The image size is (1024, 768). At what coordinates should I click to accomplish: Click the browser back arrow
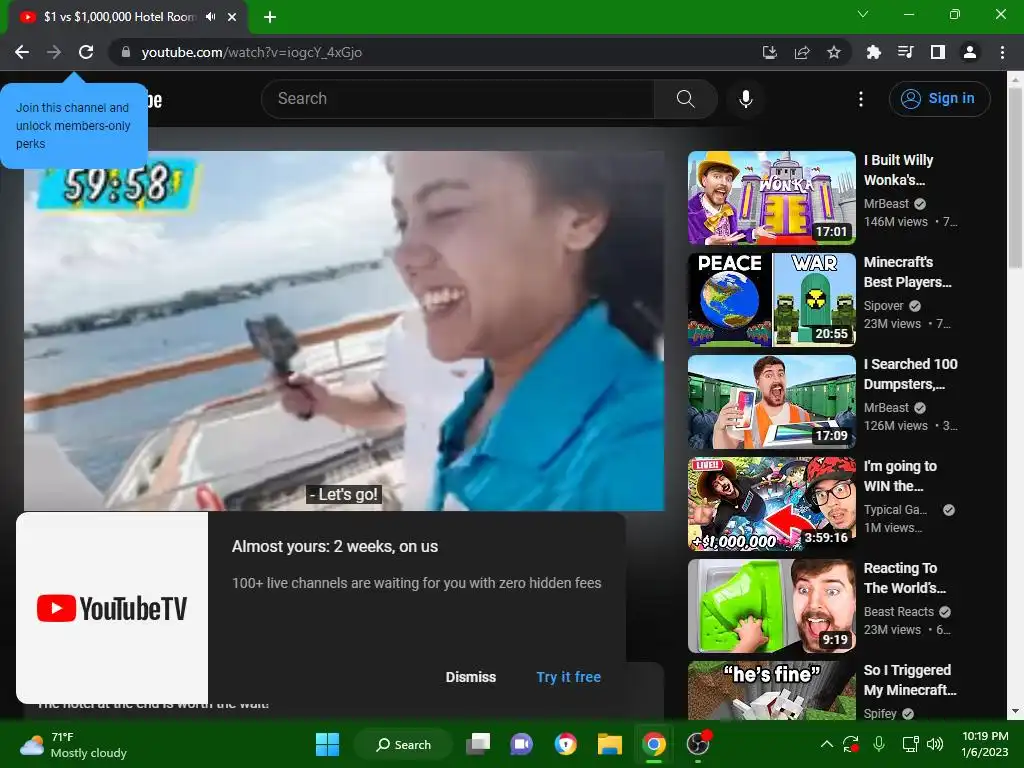click(22, 52)
